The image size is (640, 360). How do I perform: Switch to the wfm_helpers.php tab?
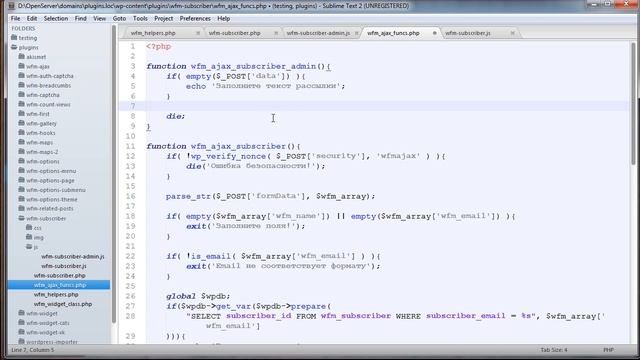(x=153, y=33)
